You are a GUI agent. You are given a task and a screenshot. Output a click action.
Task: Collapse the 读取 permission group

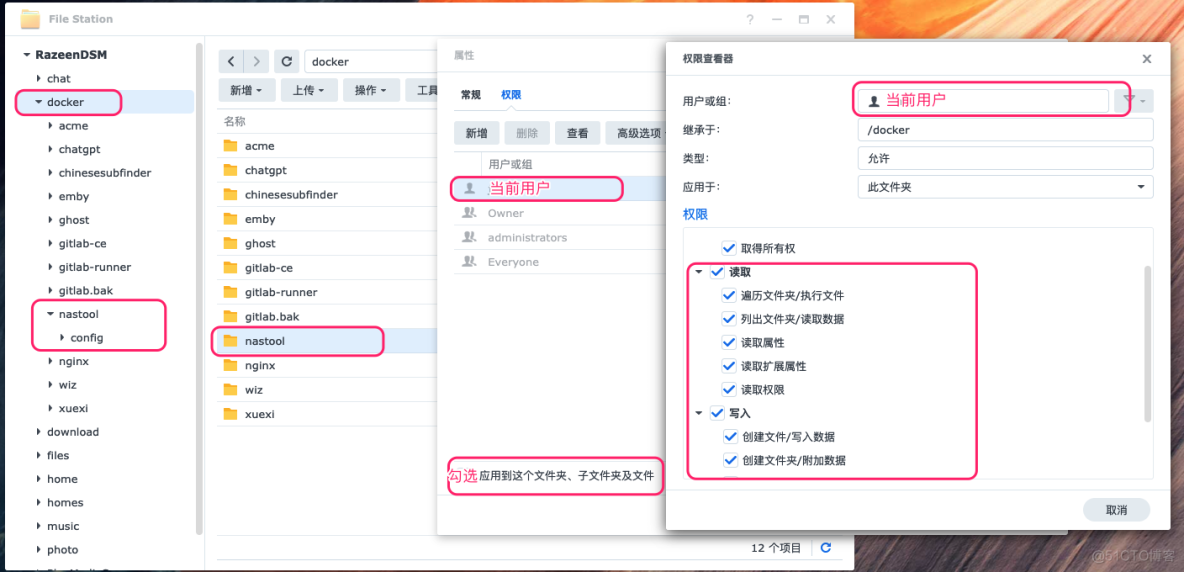coord(698,272)
